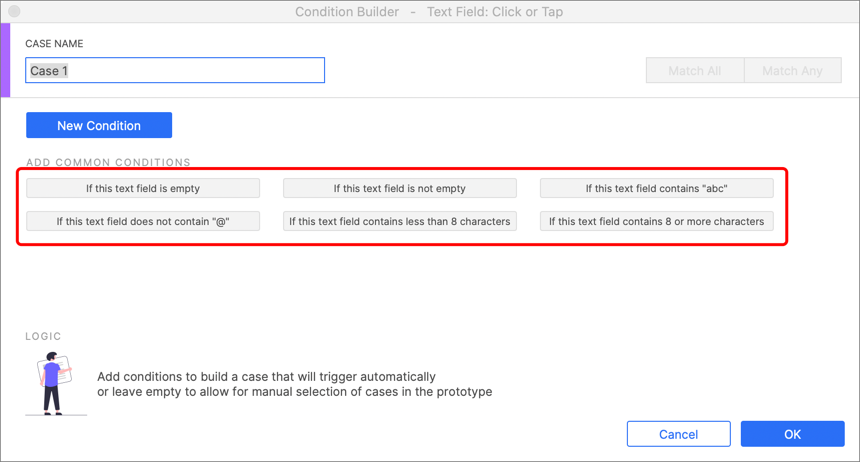Add condition: does not contain "@"
This screenshot has height=462, width=860.
click(143, 221)
